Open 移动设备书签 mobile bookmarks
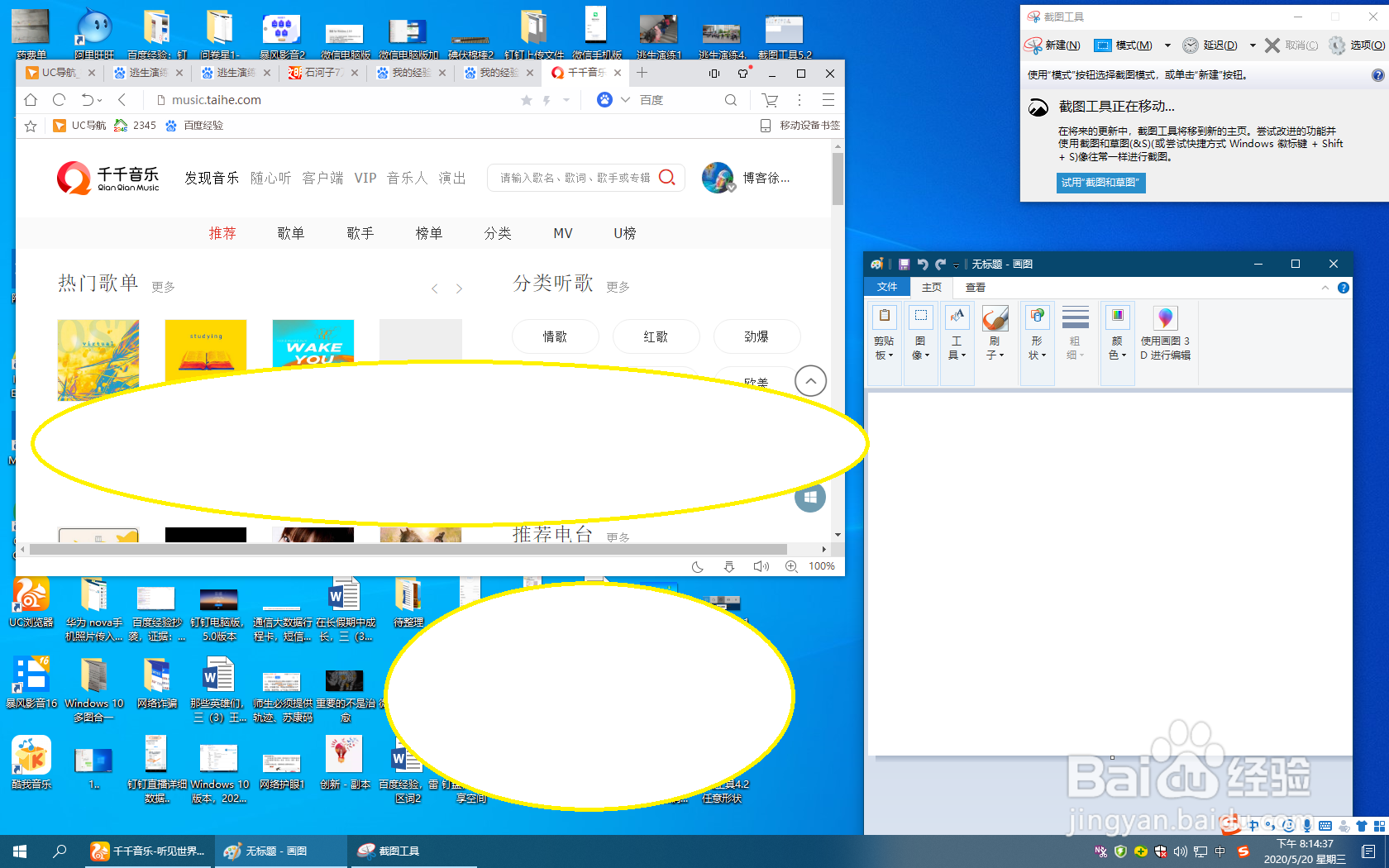Screen dimensions: 1389x868 coord(800,126)
